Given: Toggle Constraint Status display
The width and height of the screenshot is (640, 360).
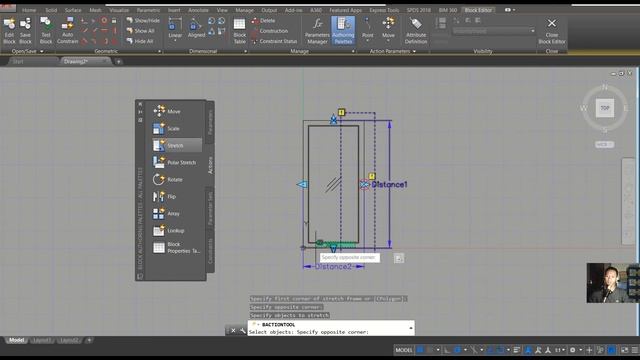Looking at the screenshot, I should [x=274, y=41].
